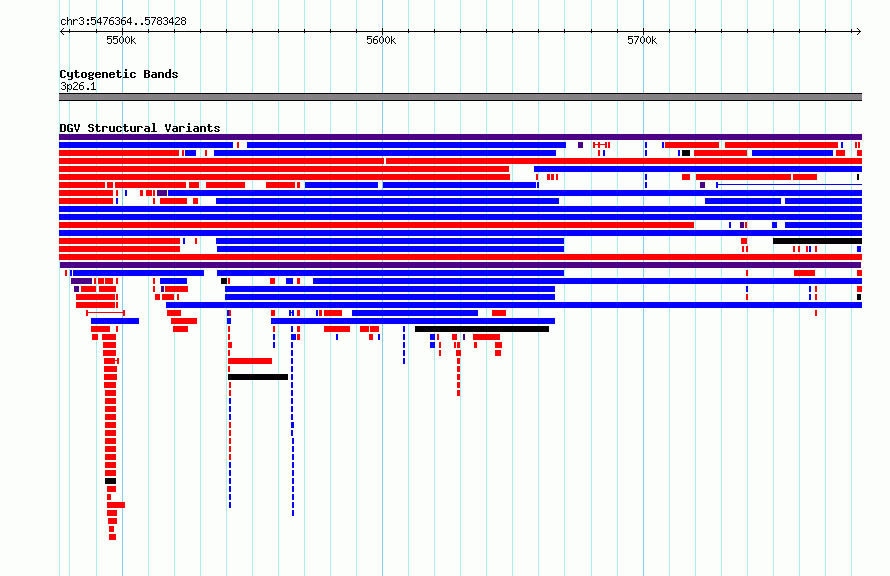
Task: Click the wider red bar near the stack's bottom
Action: [116, 505]
